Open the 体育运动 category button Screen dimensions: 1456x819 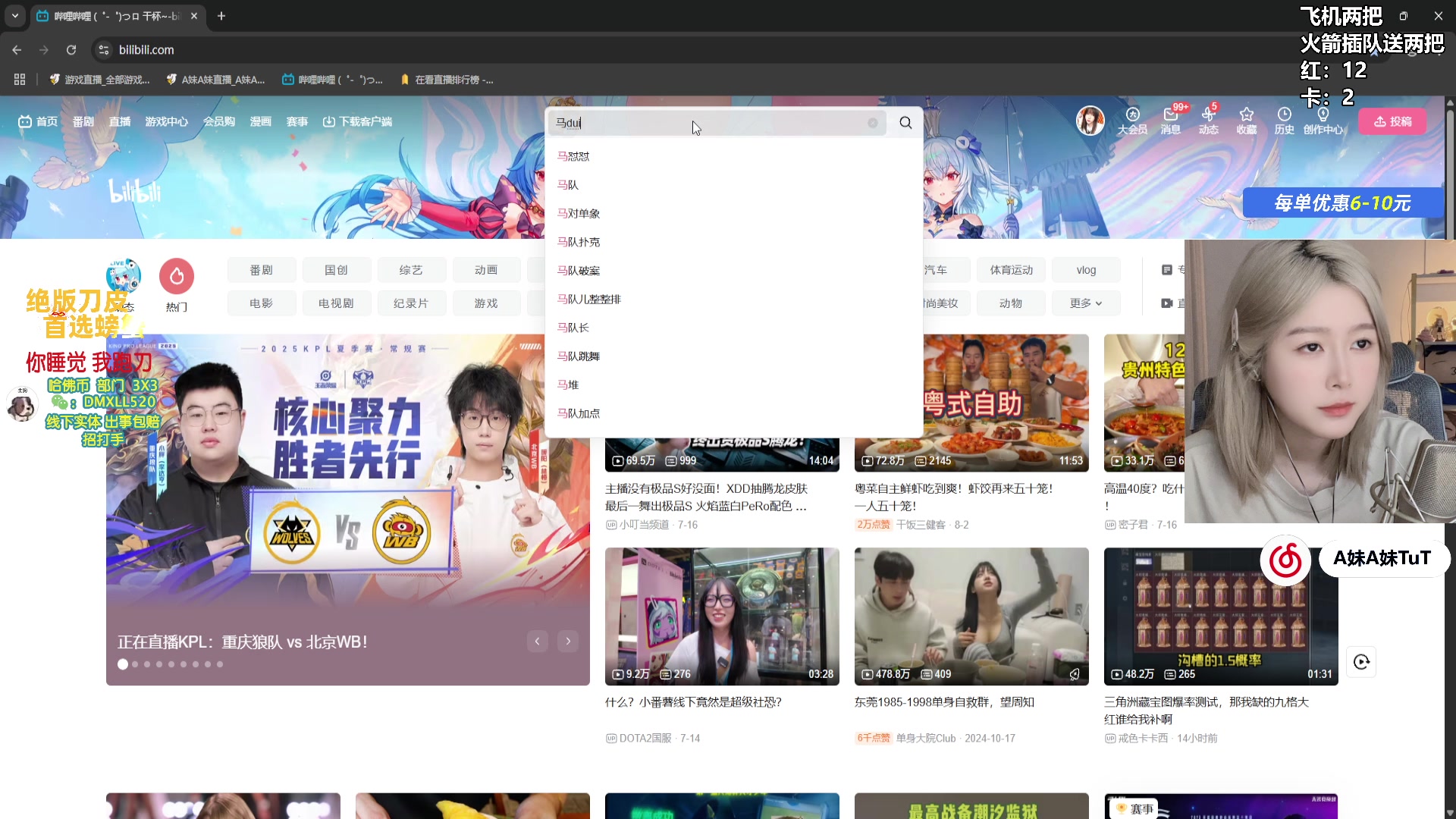point(1011,270)
